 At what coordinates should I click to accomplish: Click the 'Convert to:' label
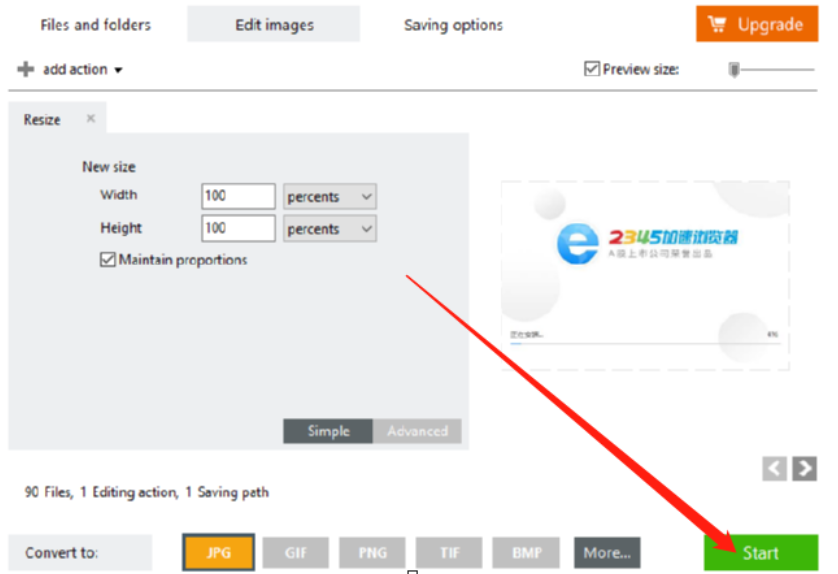(61, 553)
